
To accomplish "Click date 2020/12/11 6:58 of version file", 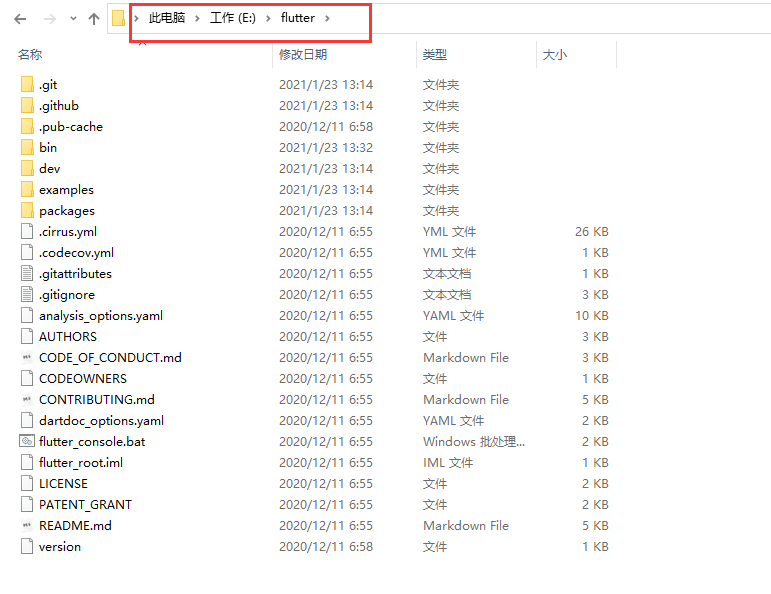I will tap(326, 546).
